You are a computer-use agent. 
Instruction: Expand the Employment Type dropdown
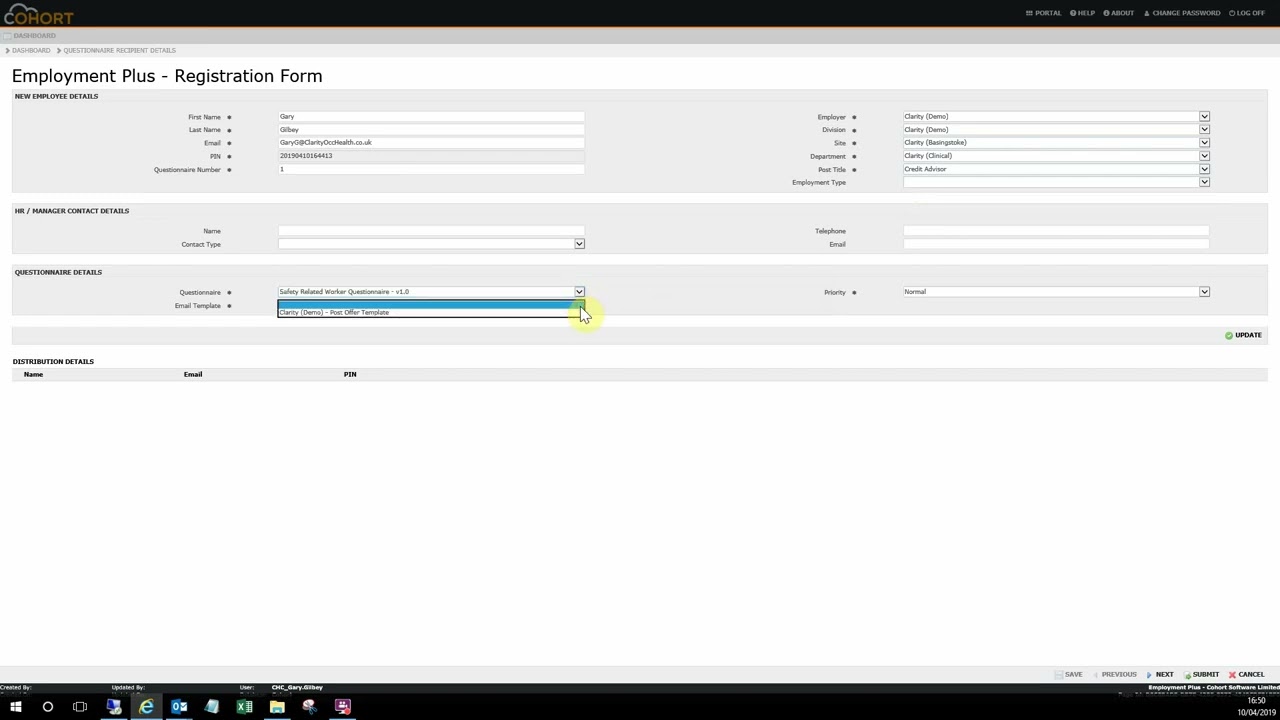(1204, 182)
